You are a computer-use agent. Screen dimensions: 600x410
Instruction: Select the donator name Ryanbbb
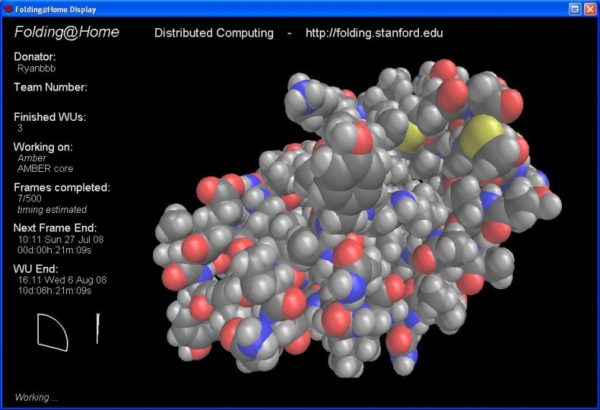(39, 69)
